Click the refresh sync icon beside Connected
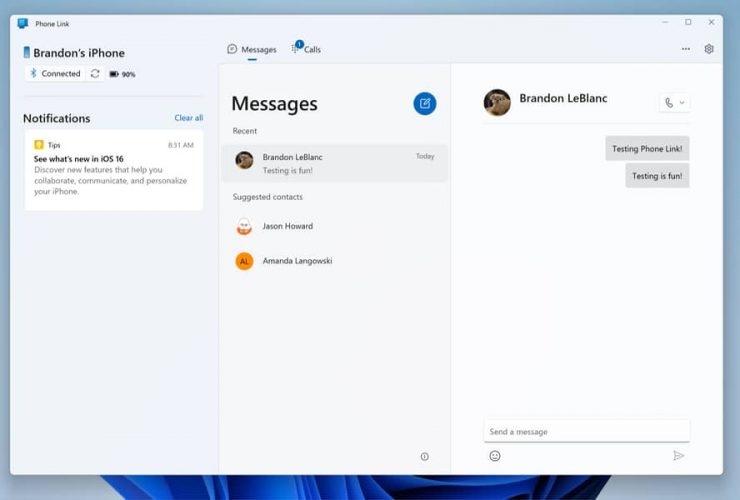 95,74
